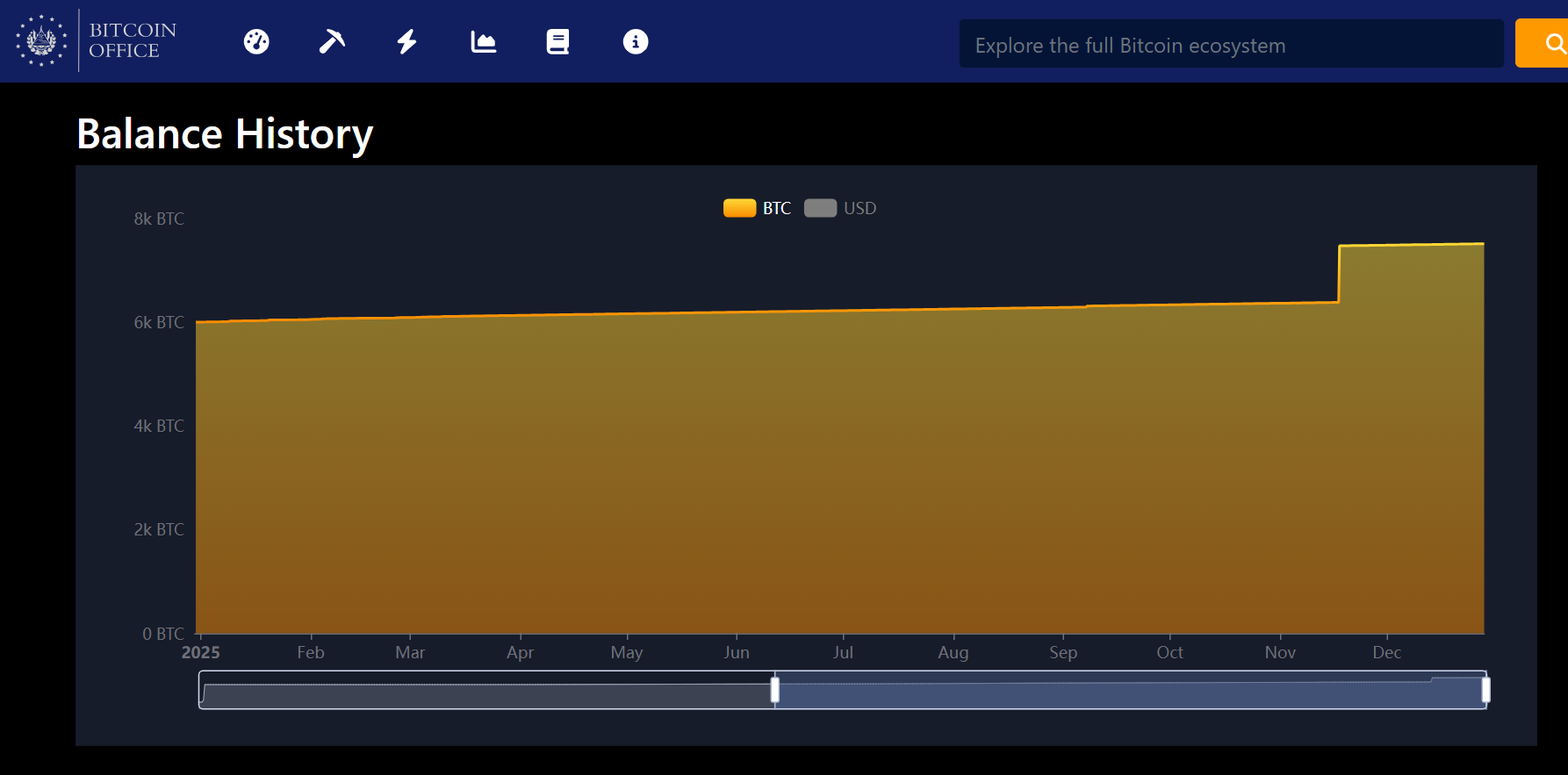Toggle the USD series in chart legend

(860, 208)
